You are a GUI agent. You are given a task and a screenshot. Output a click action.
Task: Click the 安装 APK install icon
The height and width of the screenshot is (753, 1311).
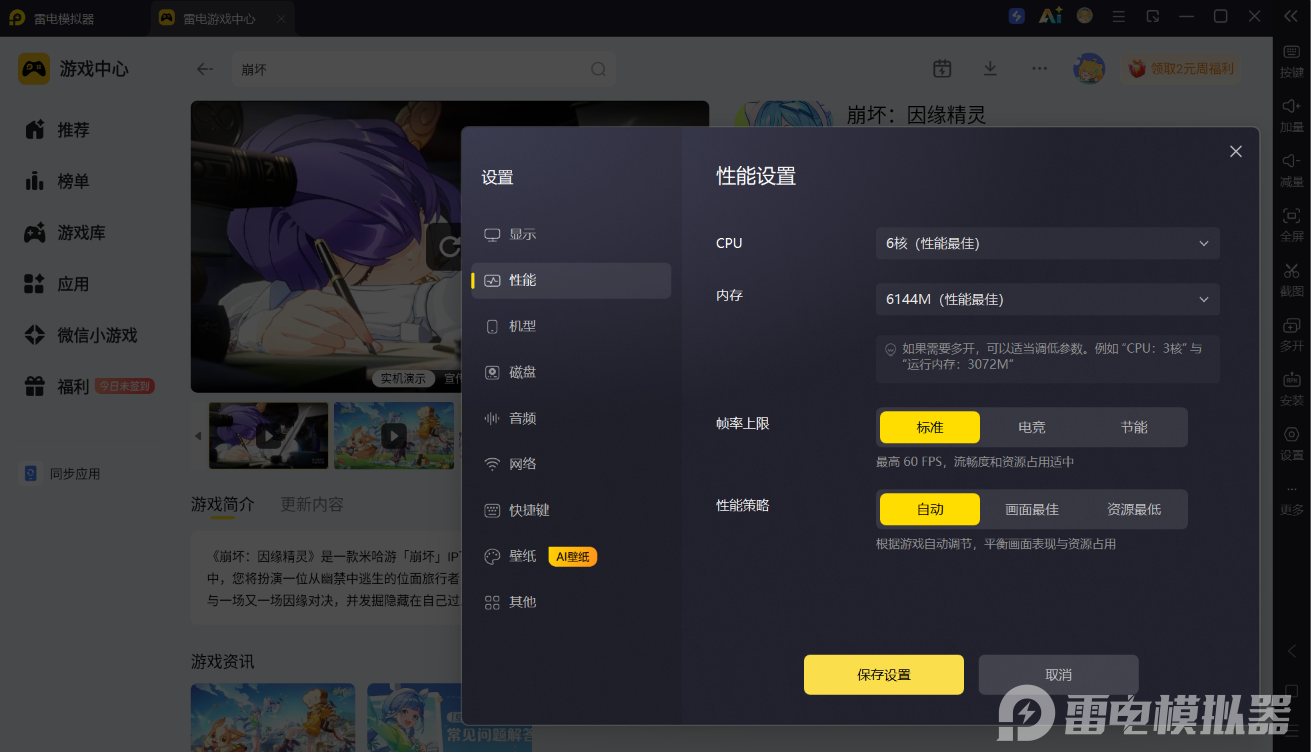point(1291,380)
